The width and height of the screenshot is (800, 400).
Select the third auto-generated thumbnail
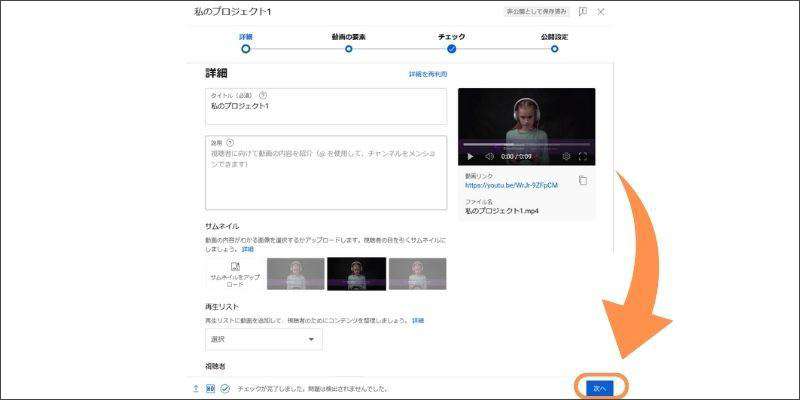pyautogui.click(x=417, y=274)
